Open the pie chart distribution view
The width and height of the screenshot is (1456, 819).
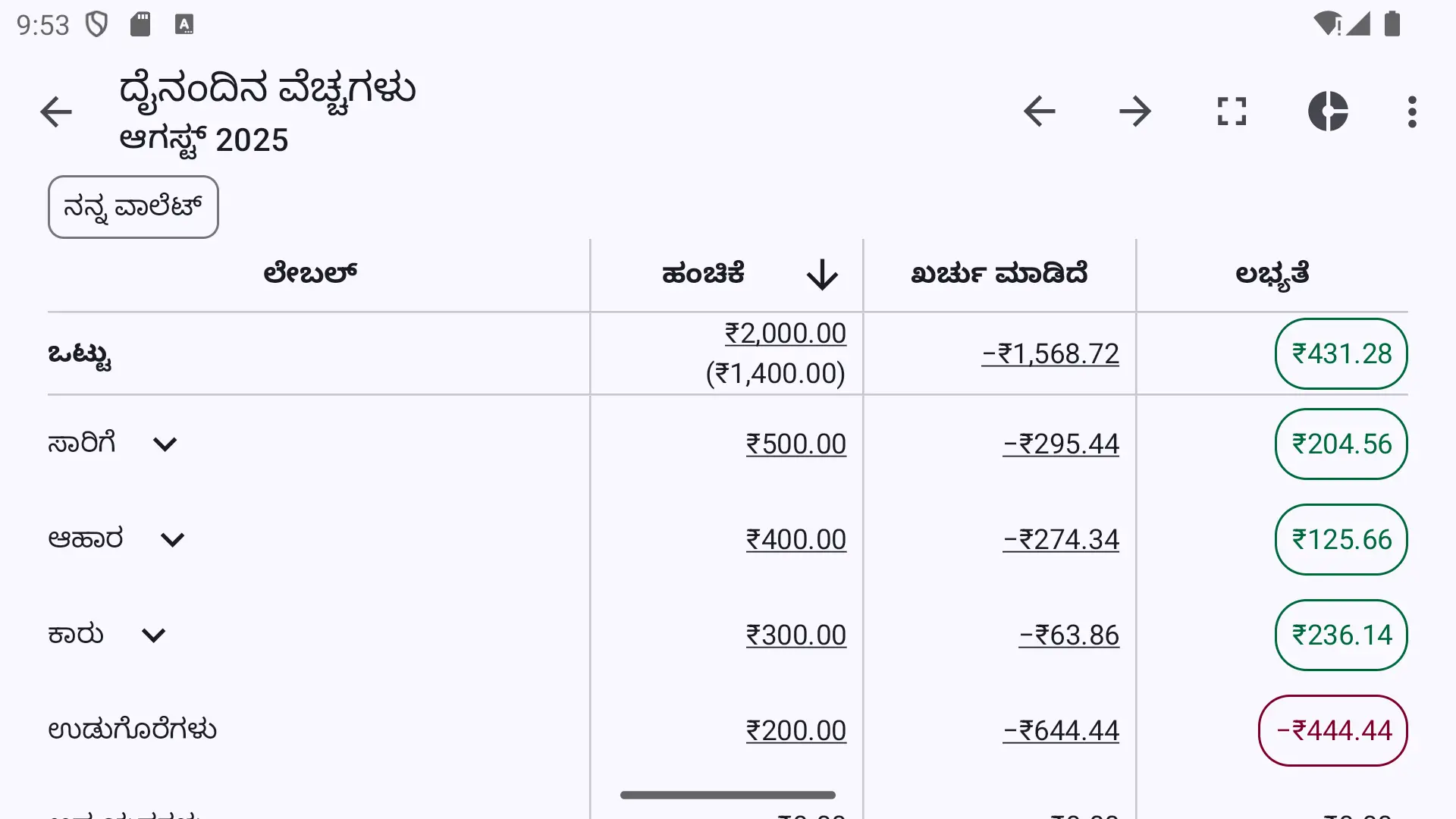1328,112
